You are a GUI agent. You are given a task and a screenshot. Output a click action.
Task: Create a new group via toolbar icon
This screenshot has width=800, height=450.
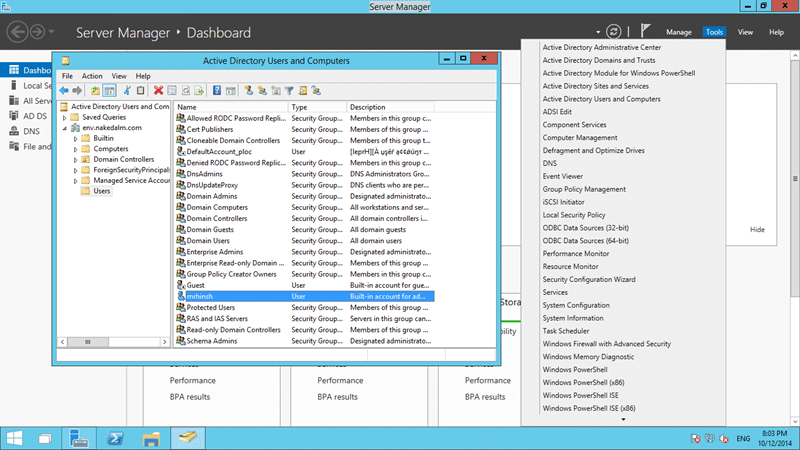point(262,91)
